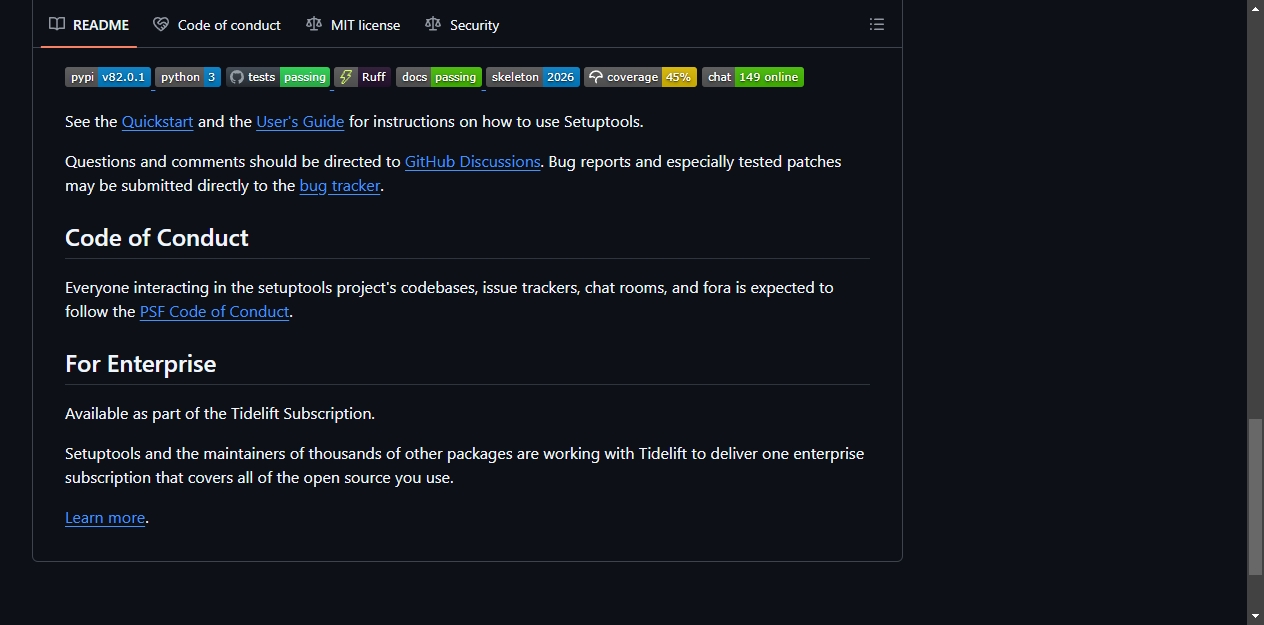Follow the Quickstart link
The height and width of the screenshot is (625, 1264).
click(x=158, y=122)
